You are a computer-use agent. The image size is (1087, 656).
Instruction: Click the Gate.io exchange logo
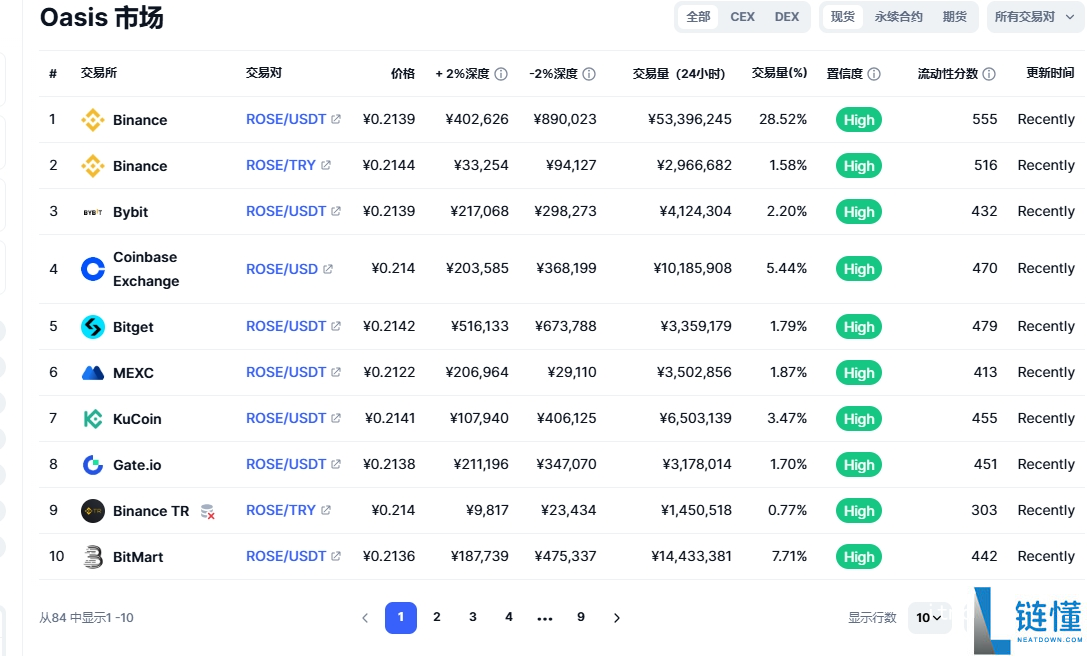point(93,465)
